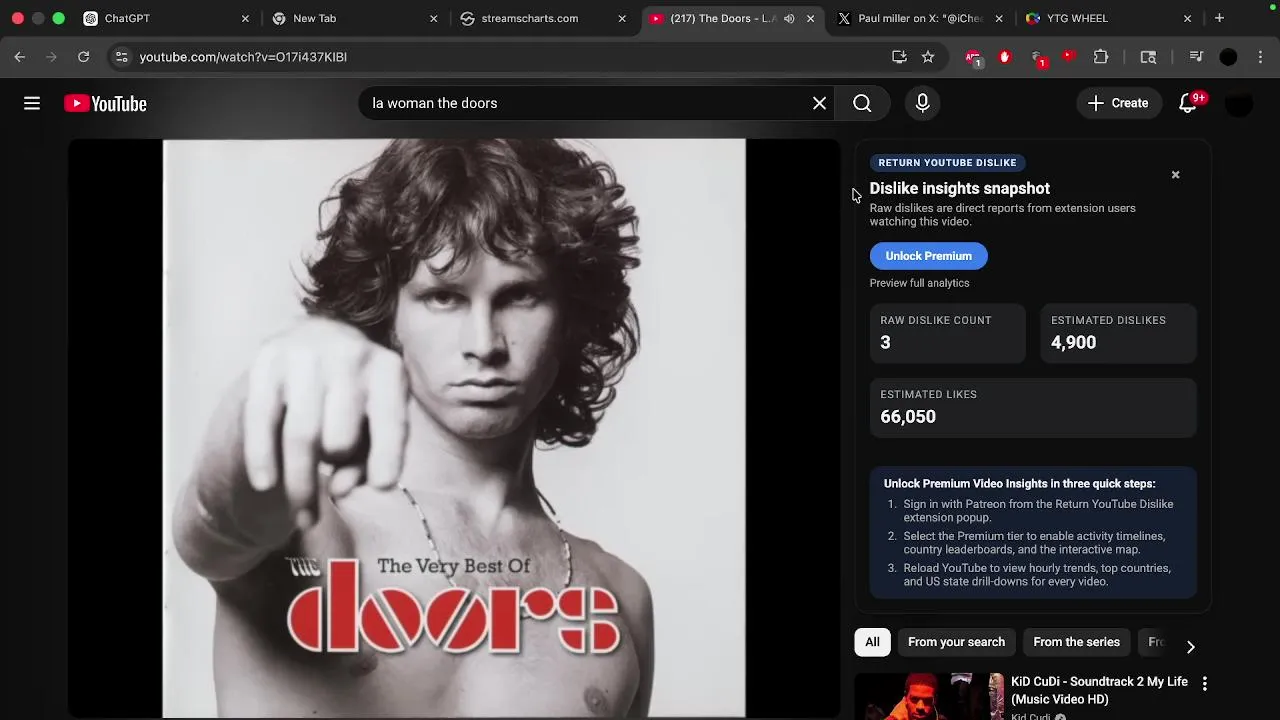Screen dimensions: 1280x720
Task: Click the Raw Dislike Count card
Action: coord(947,332)
